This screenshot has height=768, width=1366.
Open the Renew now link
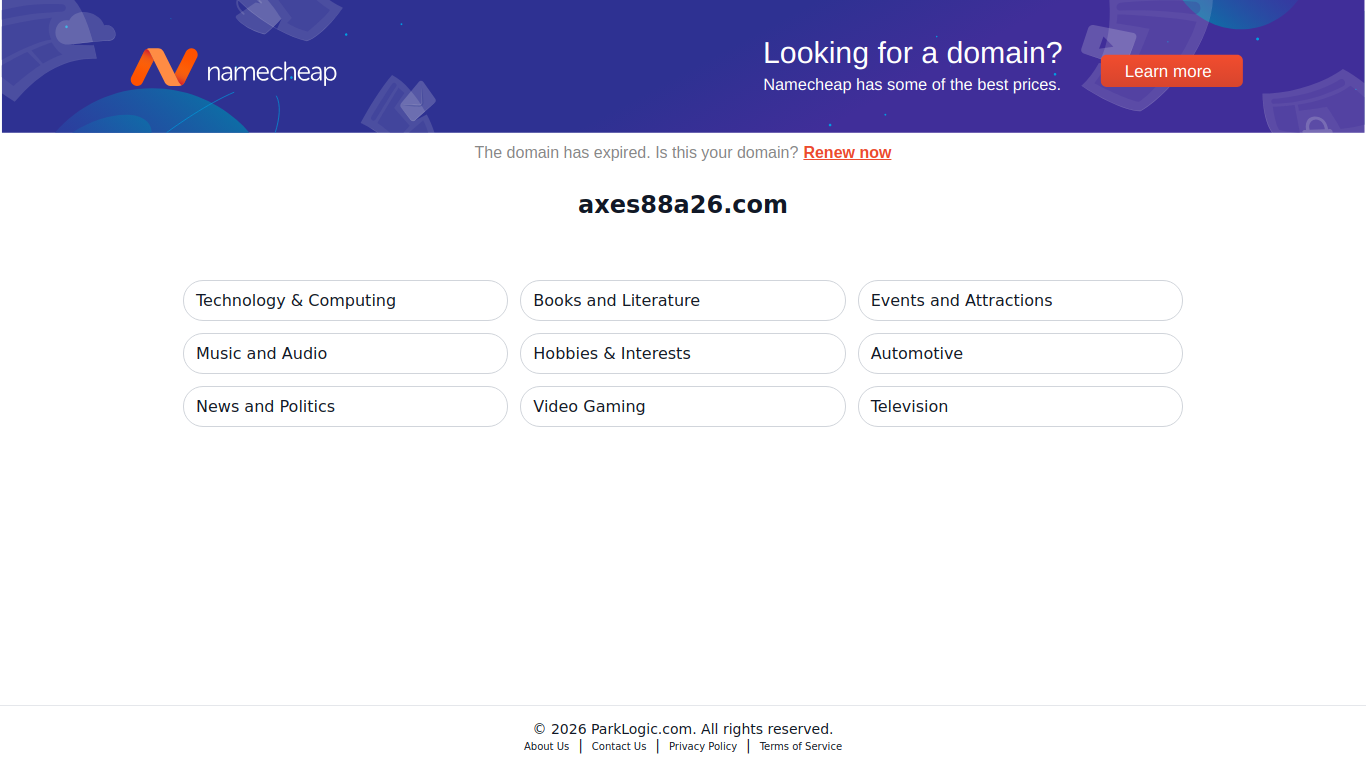[847, 152]
